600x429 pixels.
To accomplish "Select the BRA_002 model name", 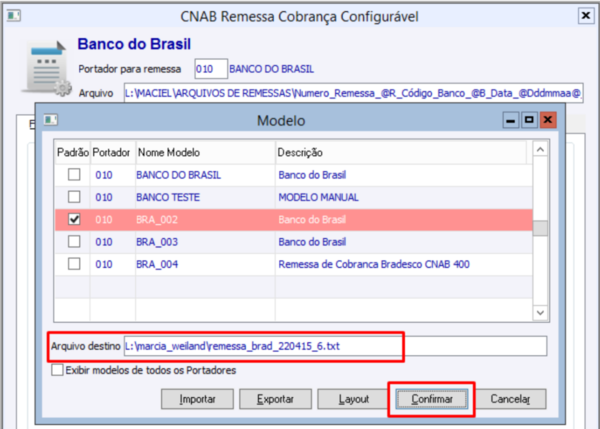I will pyautogui.click(x=157, y=220).
